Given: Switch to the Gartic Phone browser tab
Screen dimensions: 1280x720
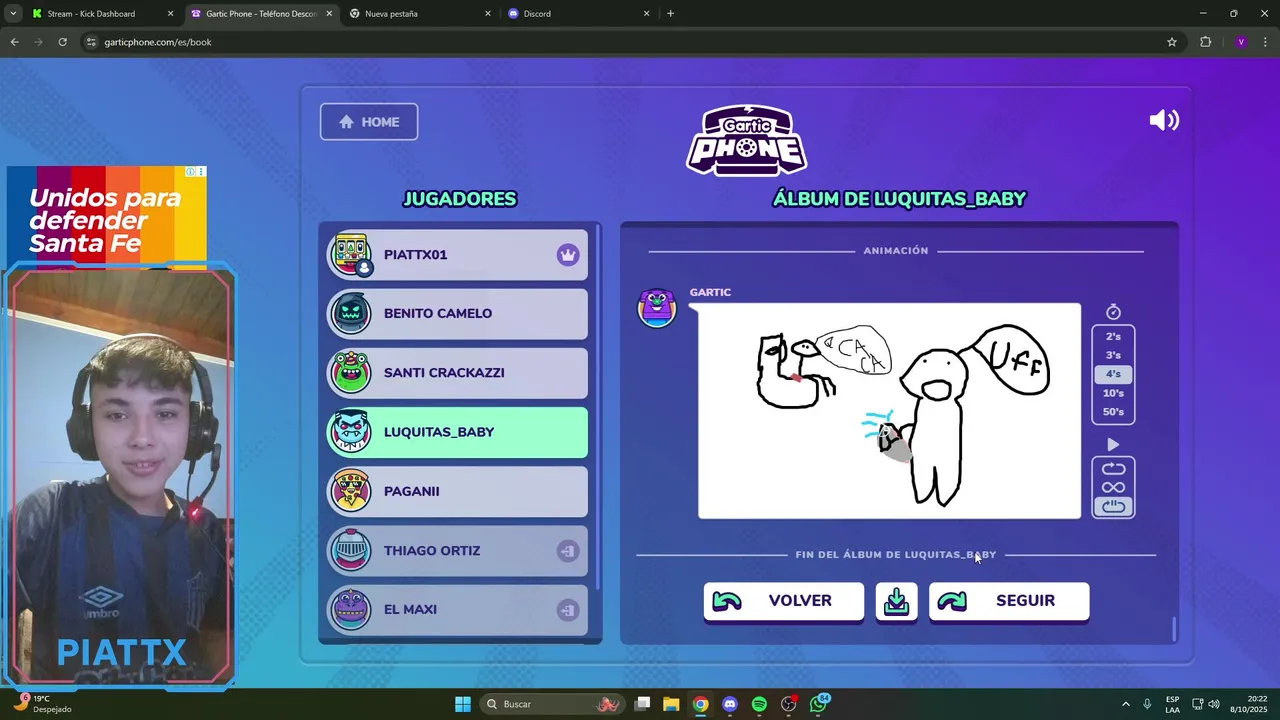Looking at the screenshot, I should pos(261,14).
